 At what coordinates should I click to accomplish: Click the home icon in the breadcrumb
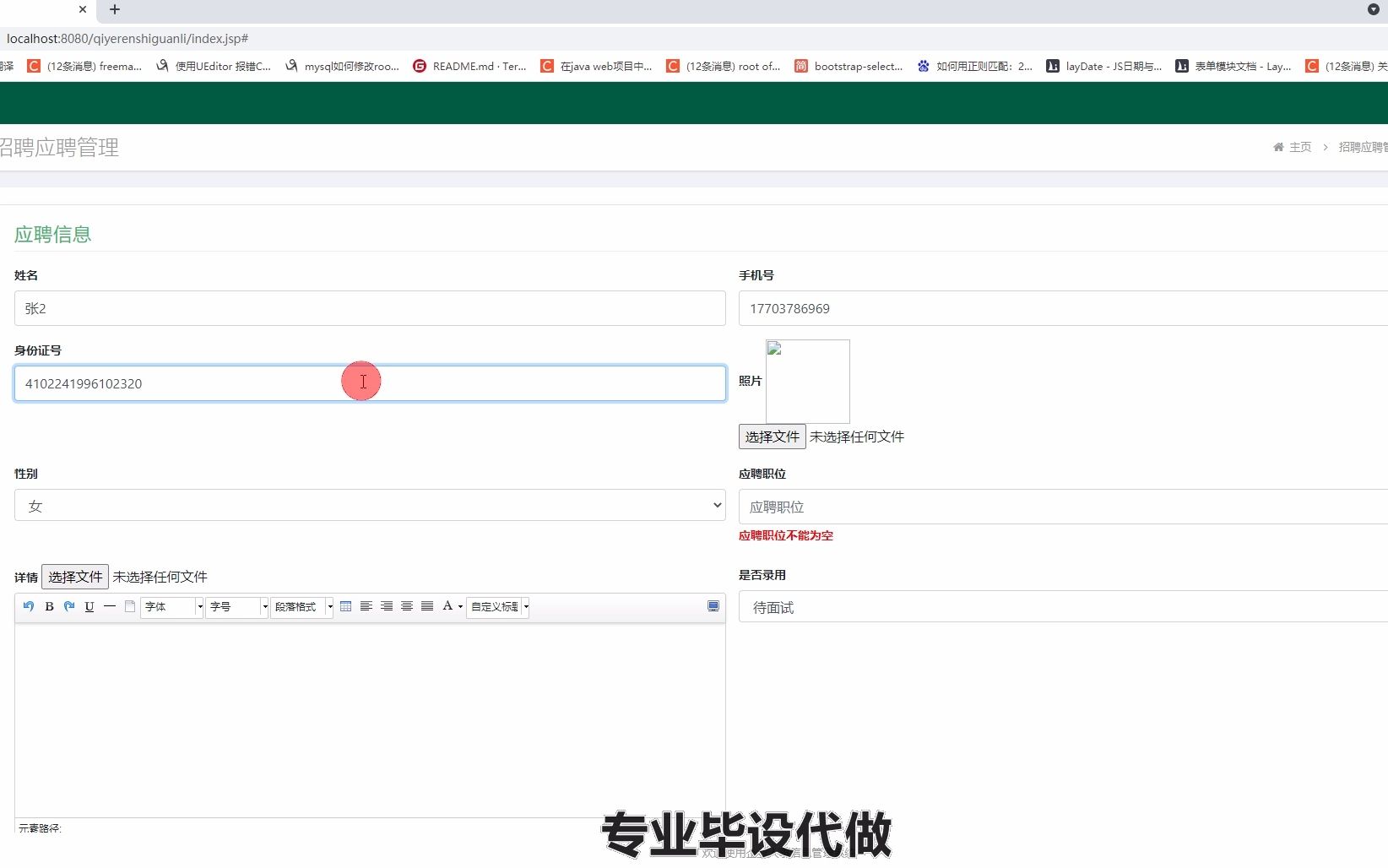[x=1277, y=146]
